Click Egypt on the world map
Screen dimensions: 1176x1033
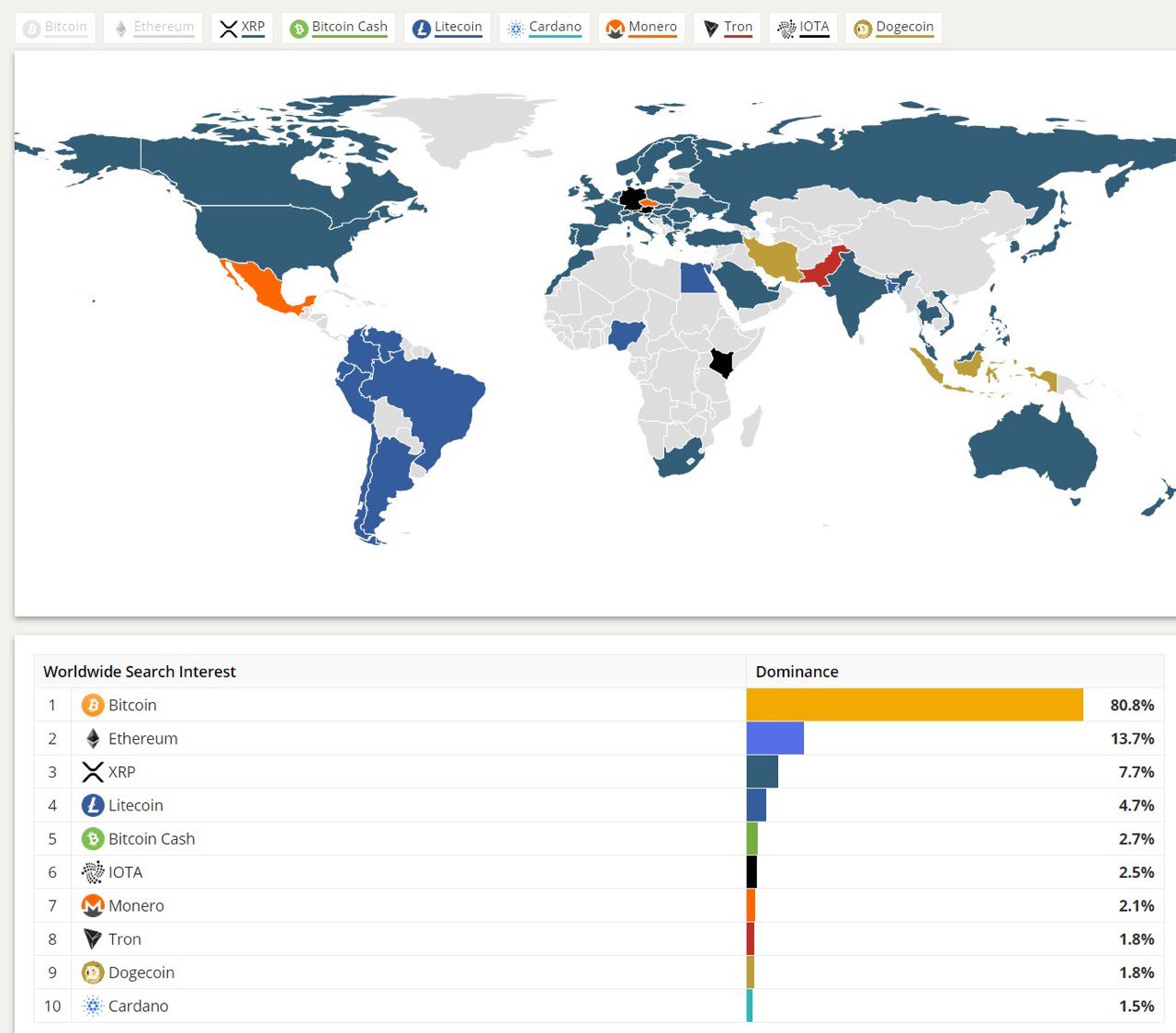click(698, 278)
